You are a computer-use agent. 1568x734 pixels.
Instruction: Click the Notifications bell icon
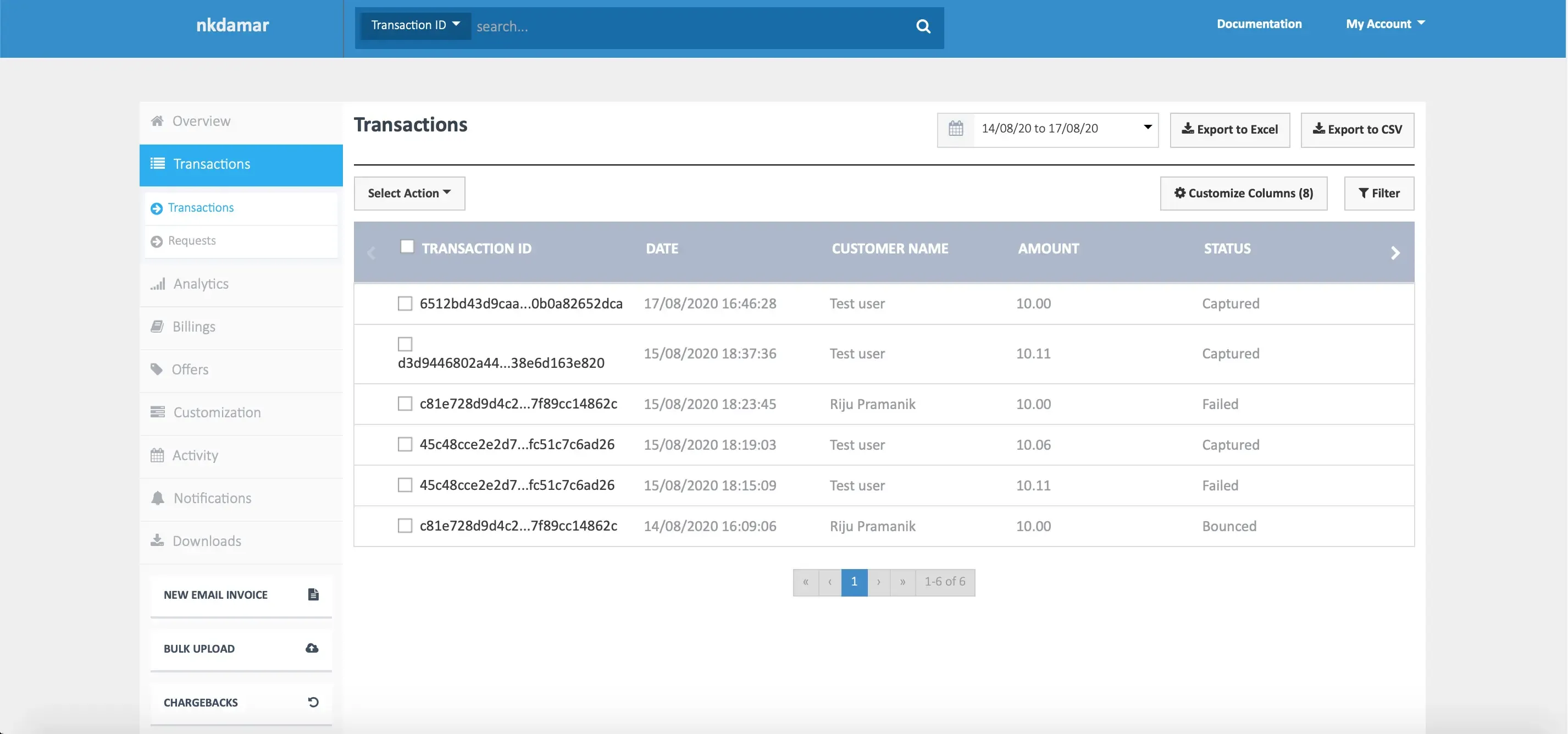click(158, 498)
